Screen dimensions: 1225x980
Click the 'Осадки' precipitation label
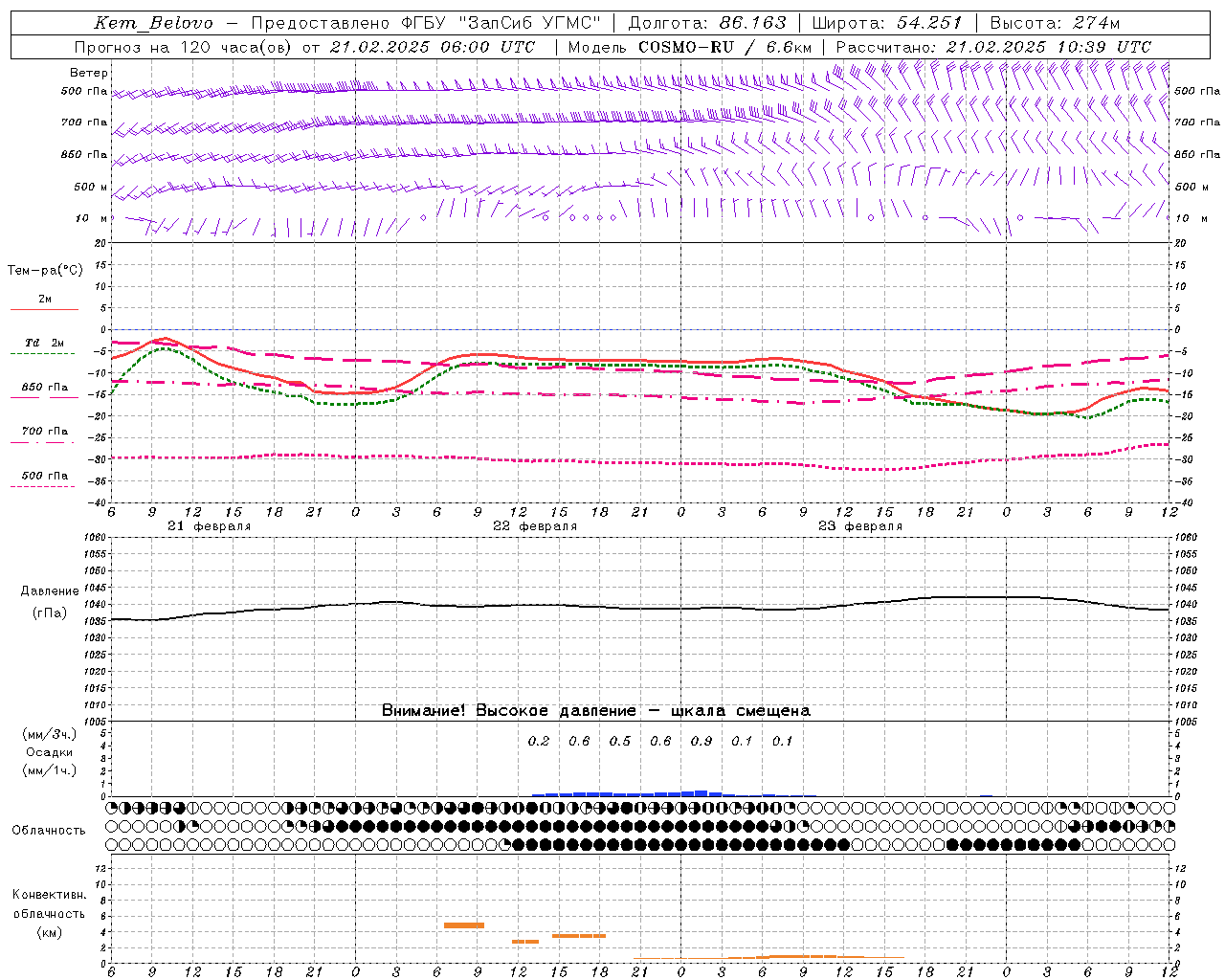pyautogui.click(x=50, y=753)
